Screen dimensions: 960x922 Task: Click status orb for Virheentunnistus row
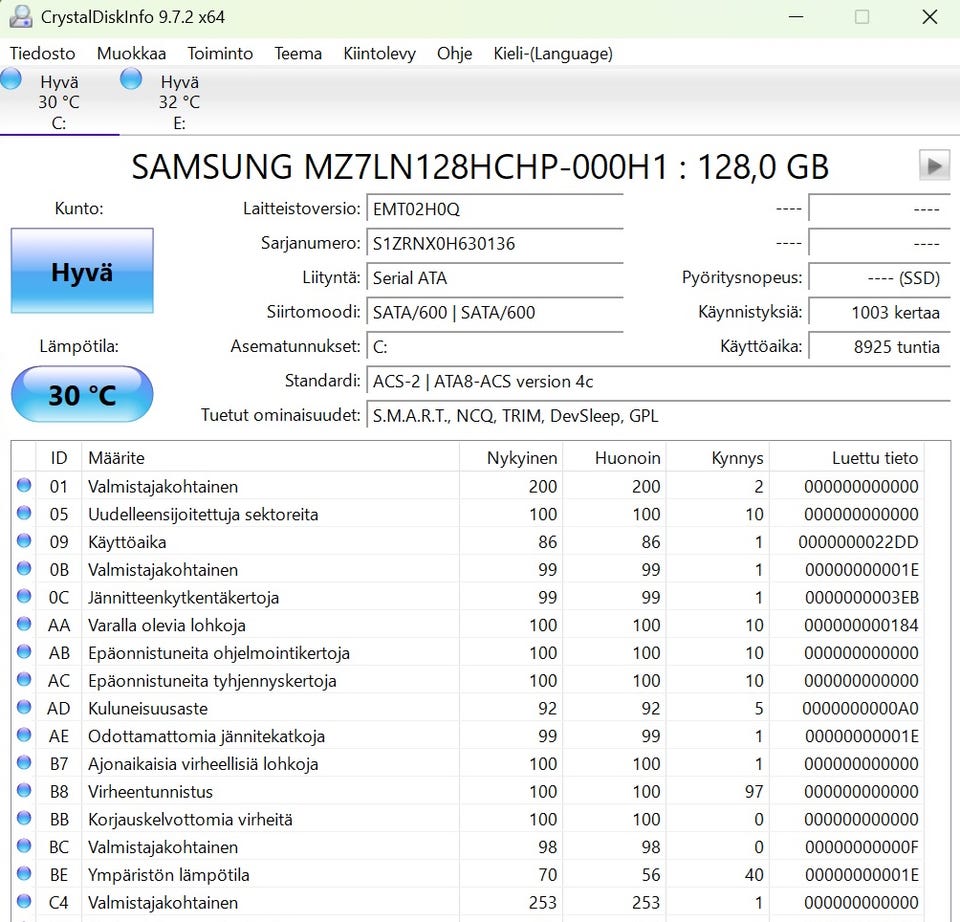coord(24,791)
